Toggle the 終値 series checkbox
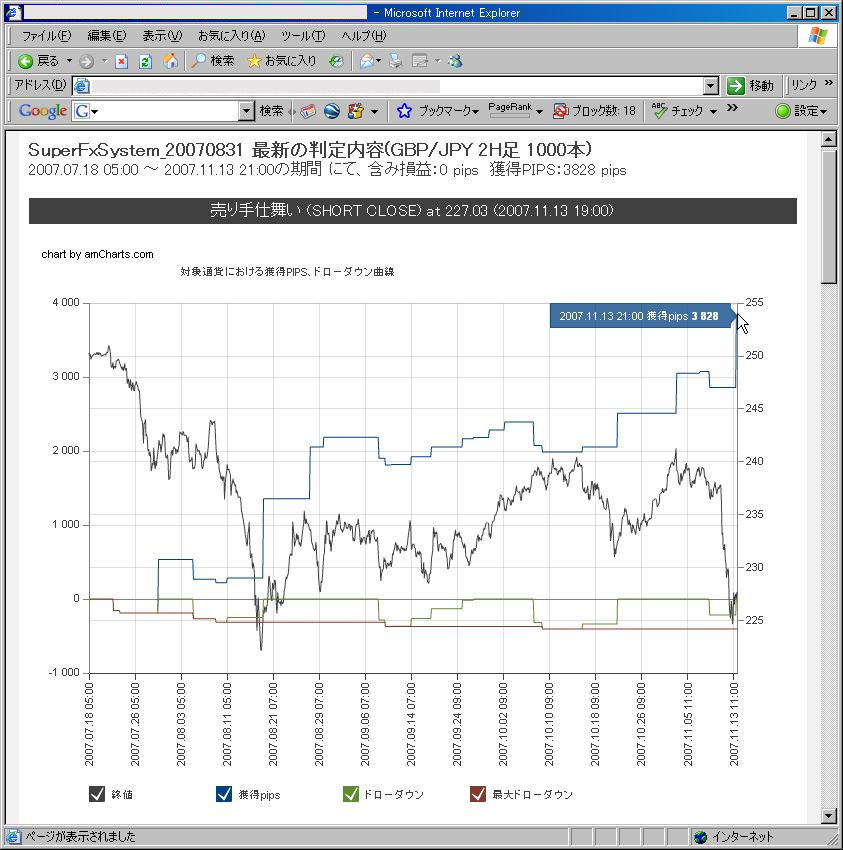The width and height of the screenshot is (843, 850). 97,794
